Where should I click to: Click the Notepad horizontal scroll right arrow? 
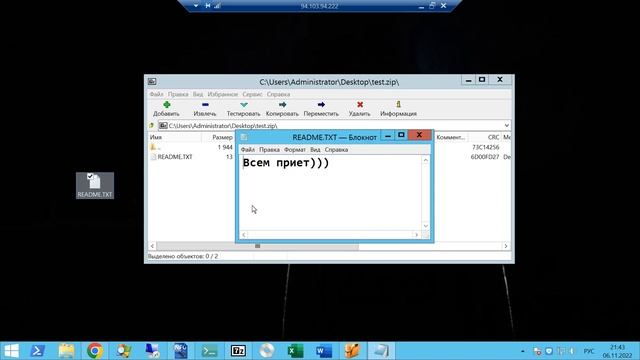pyautogui.click(x=416, y=235)
